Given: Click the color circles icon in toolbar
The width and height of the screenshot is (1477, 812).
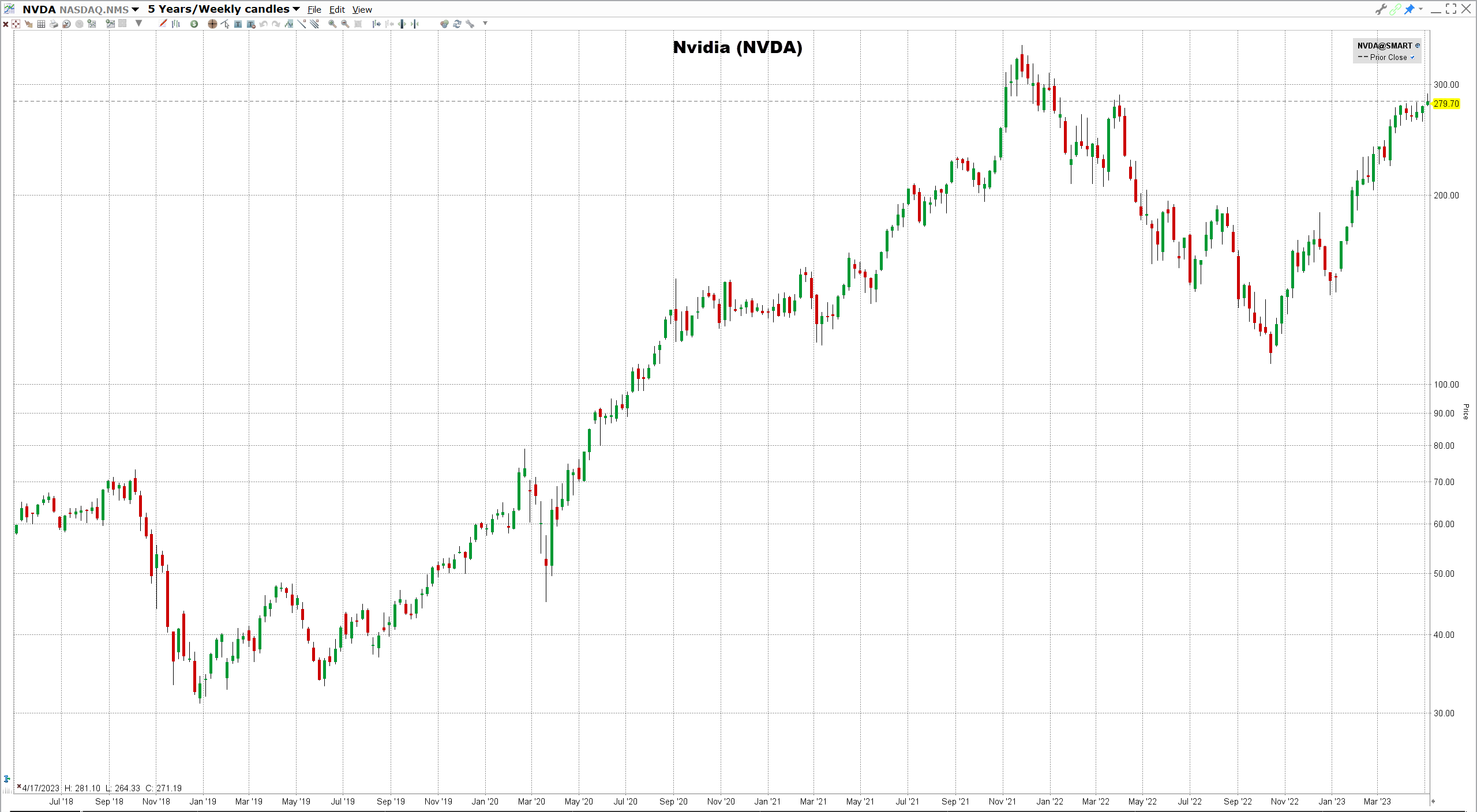Looking at the screenshot, I should pos(444,24).
